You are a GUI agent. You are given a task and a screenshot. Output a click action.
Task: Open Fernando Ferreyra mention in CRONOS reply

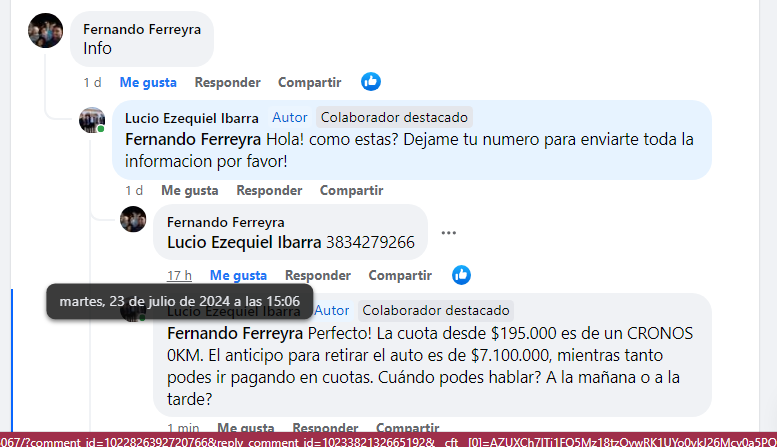(235, 334)
